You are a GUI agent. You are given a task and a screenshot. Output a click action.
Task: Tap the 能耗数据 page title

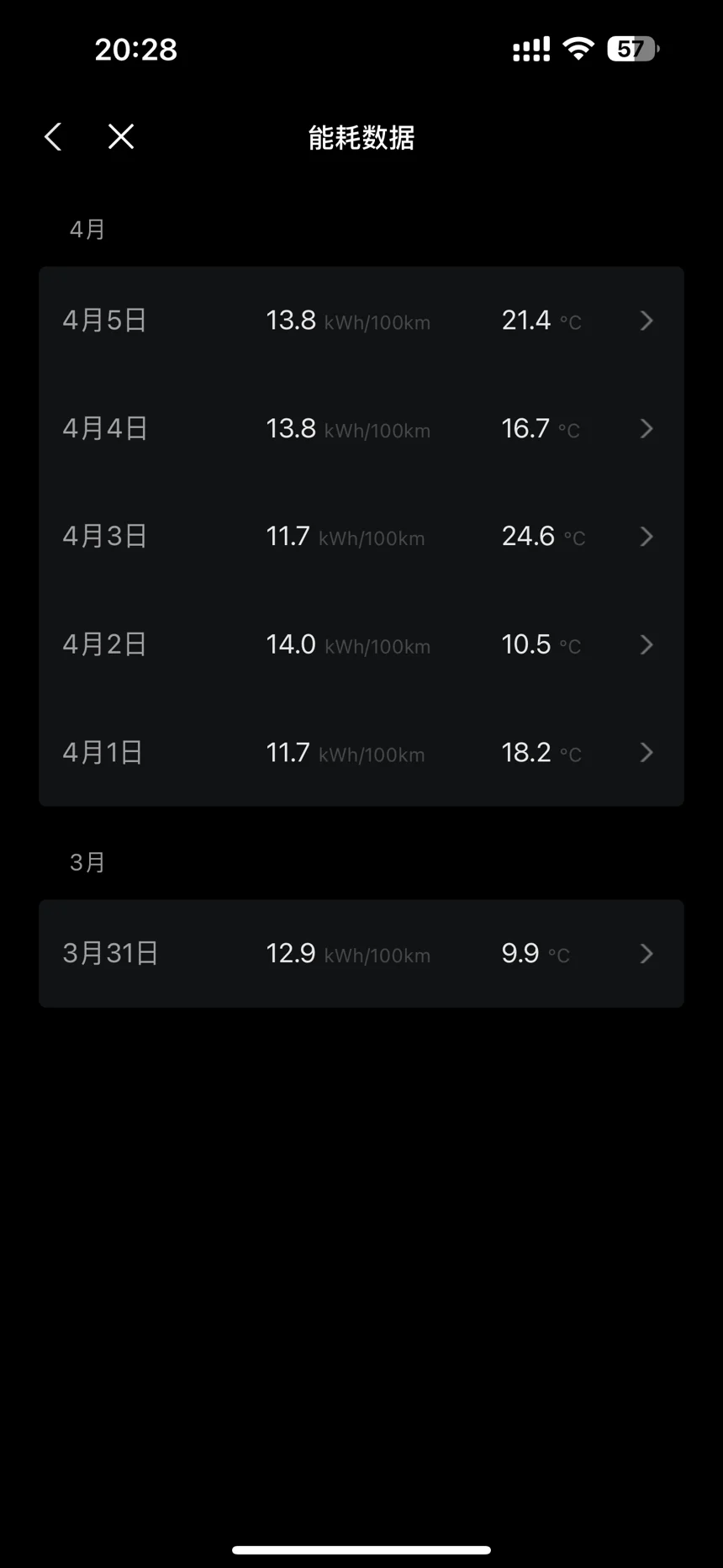pyautogui.click(x=361, y=137)
